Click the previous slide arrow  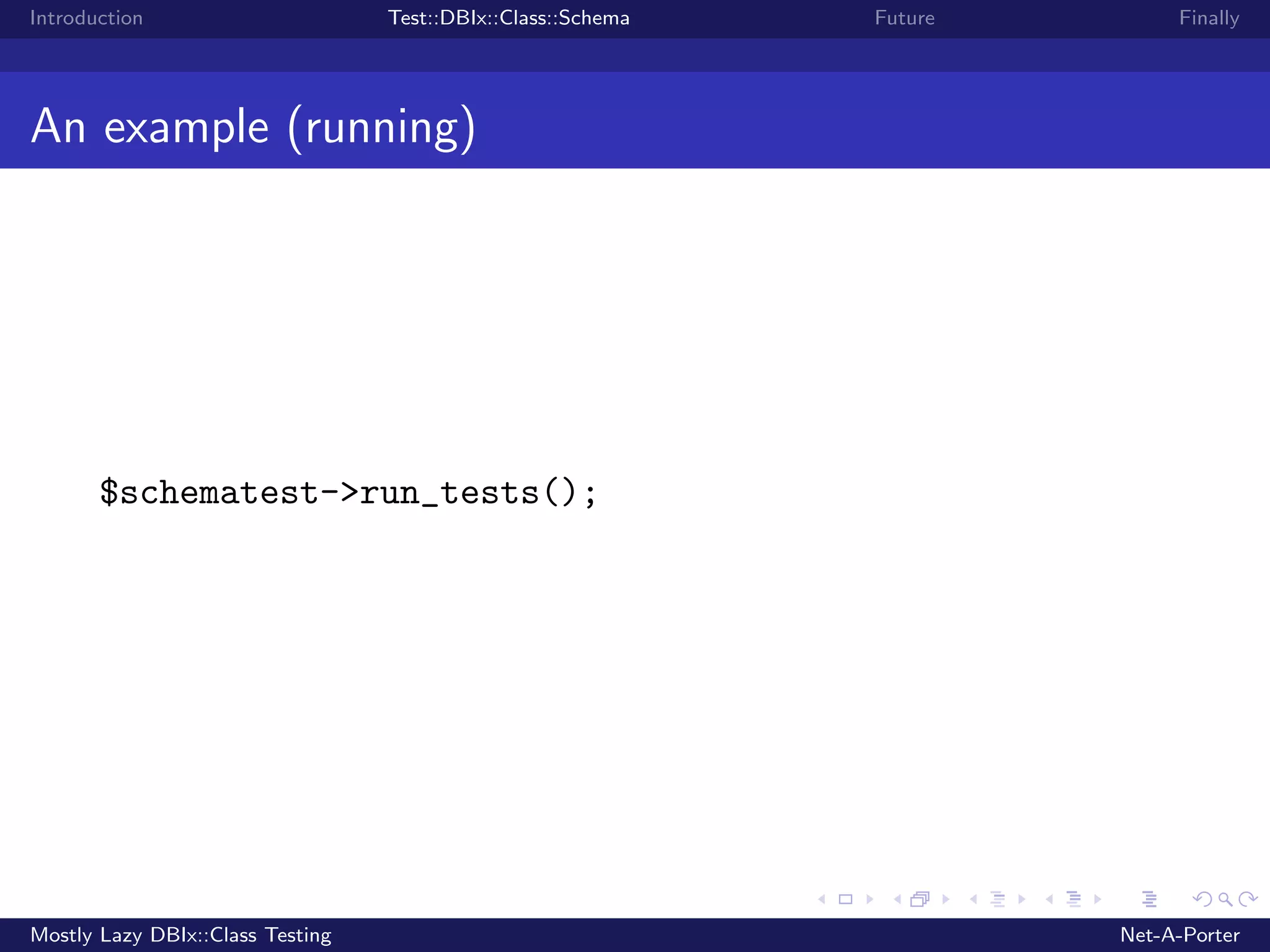click(x=822, y=899)
